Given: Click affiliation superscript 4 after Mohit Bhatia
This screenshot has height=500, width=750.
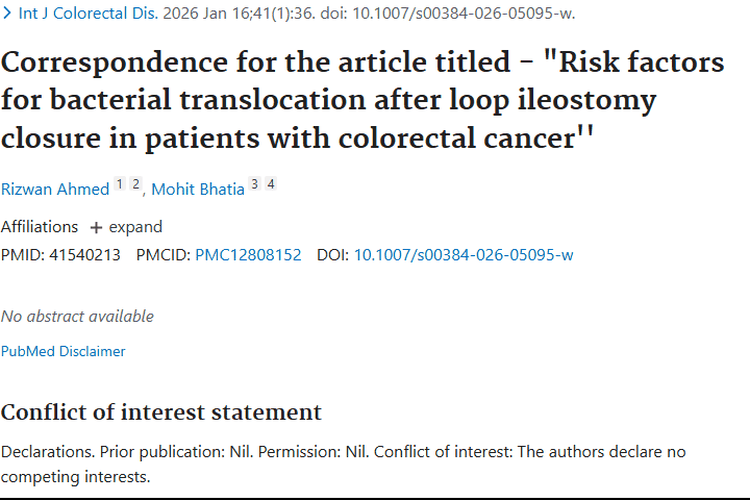Looking at the screenshot, I should [271, 185].
